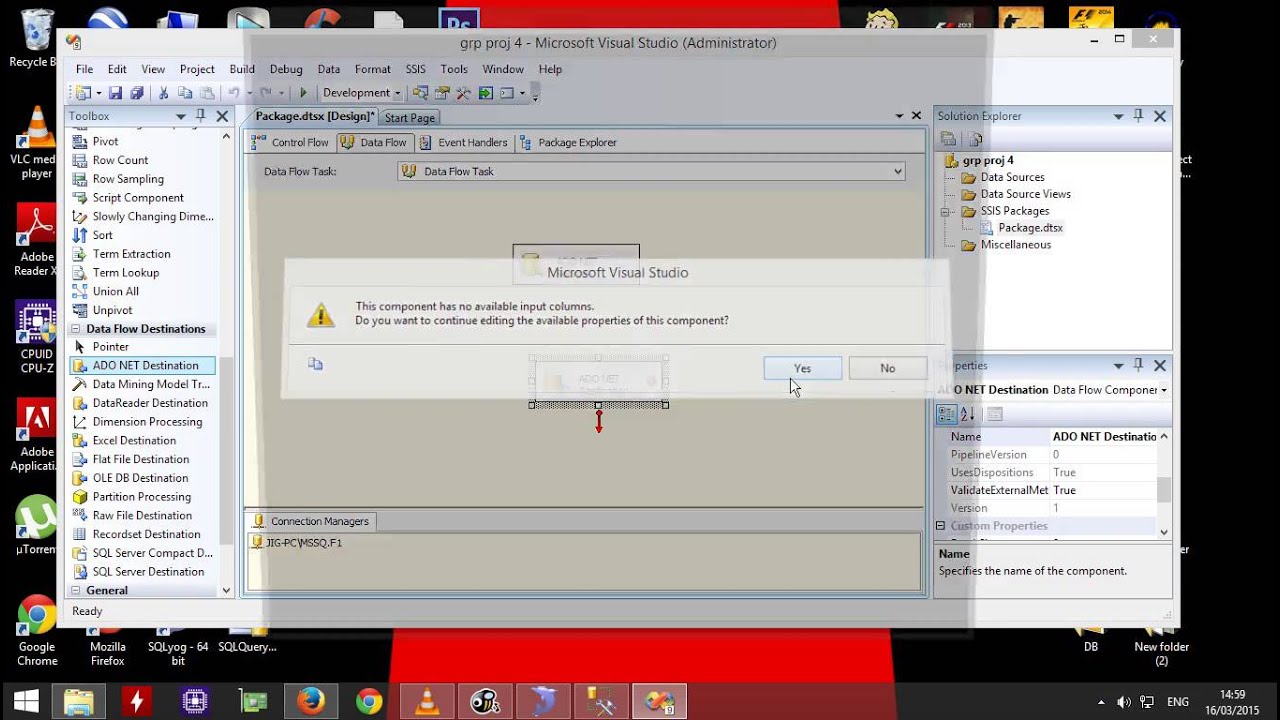The image size is (1280, 720).
Task: Click Solution Explorer Properties toolbar icon
Action: 947,140
